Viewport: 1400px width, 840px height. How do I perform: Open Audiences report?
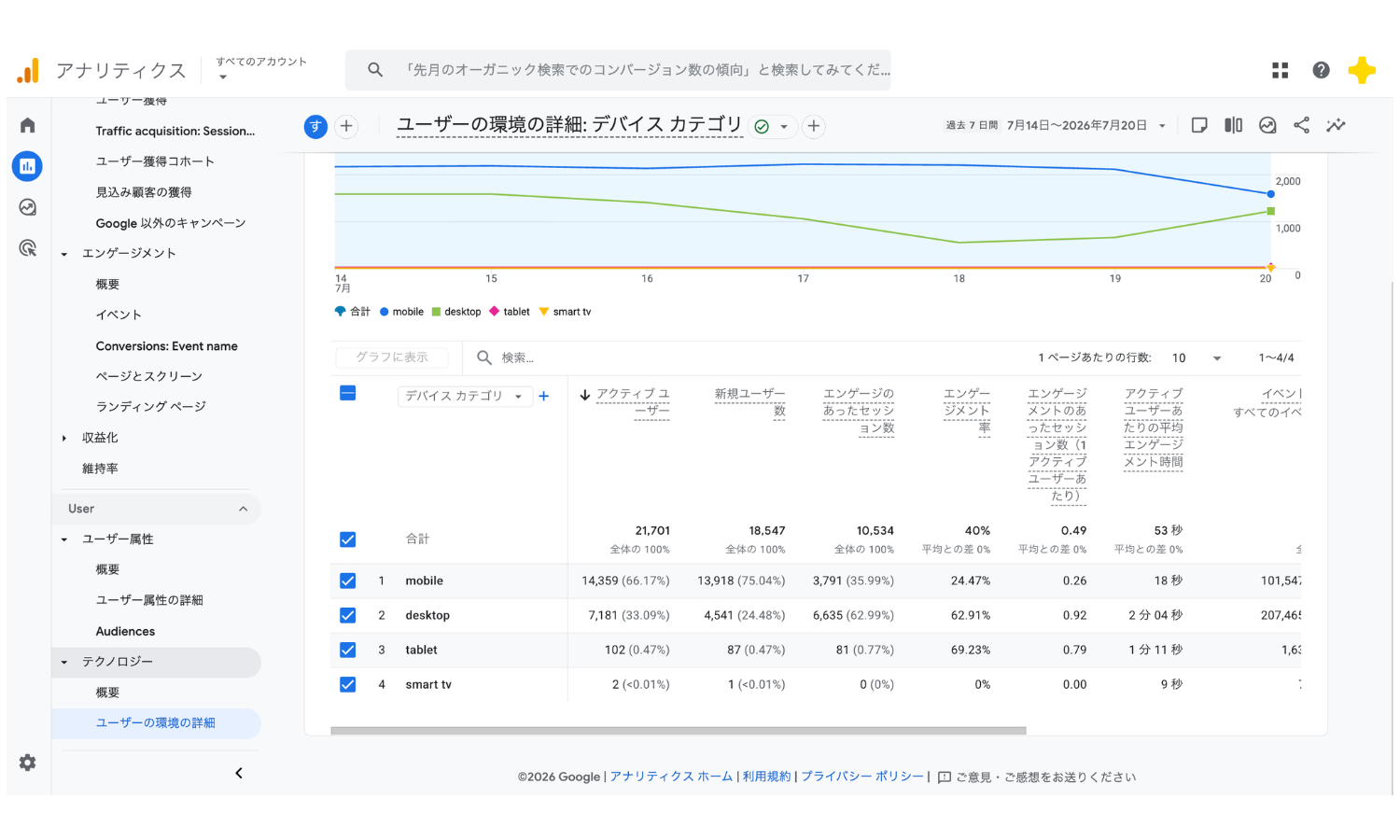click(125, 631)
